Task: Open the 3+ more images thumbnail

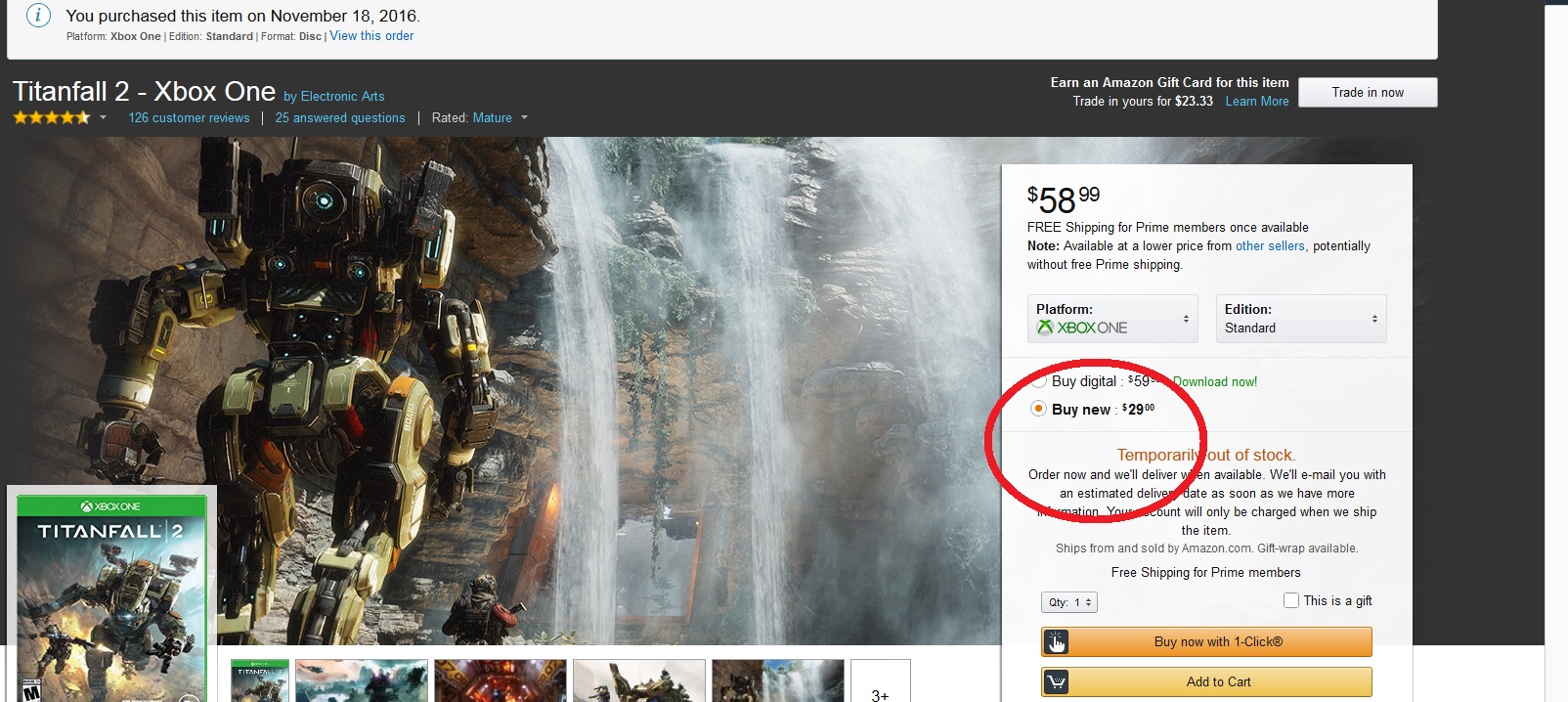Action: click(x=881, y=680)
